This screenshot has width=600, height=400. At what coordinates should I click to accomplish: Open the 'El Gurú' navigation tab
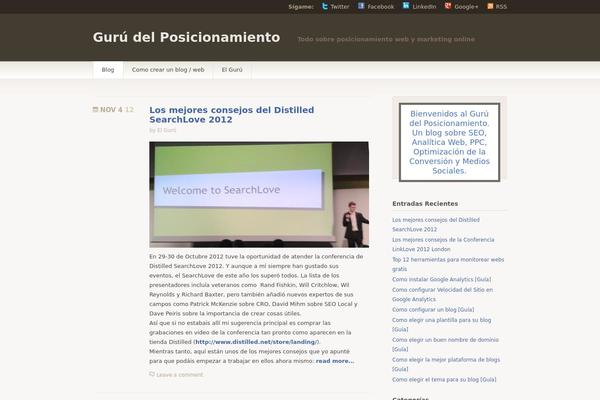coord(232,70)
